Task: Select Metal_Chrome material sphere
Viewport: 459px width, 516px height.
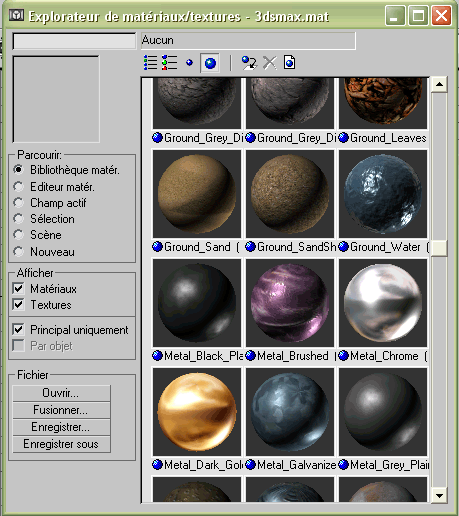Action: pos(383,303)
